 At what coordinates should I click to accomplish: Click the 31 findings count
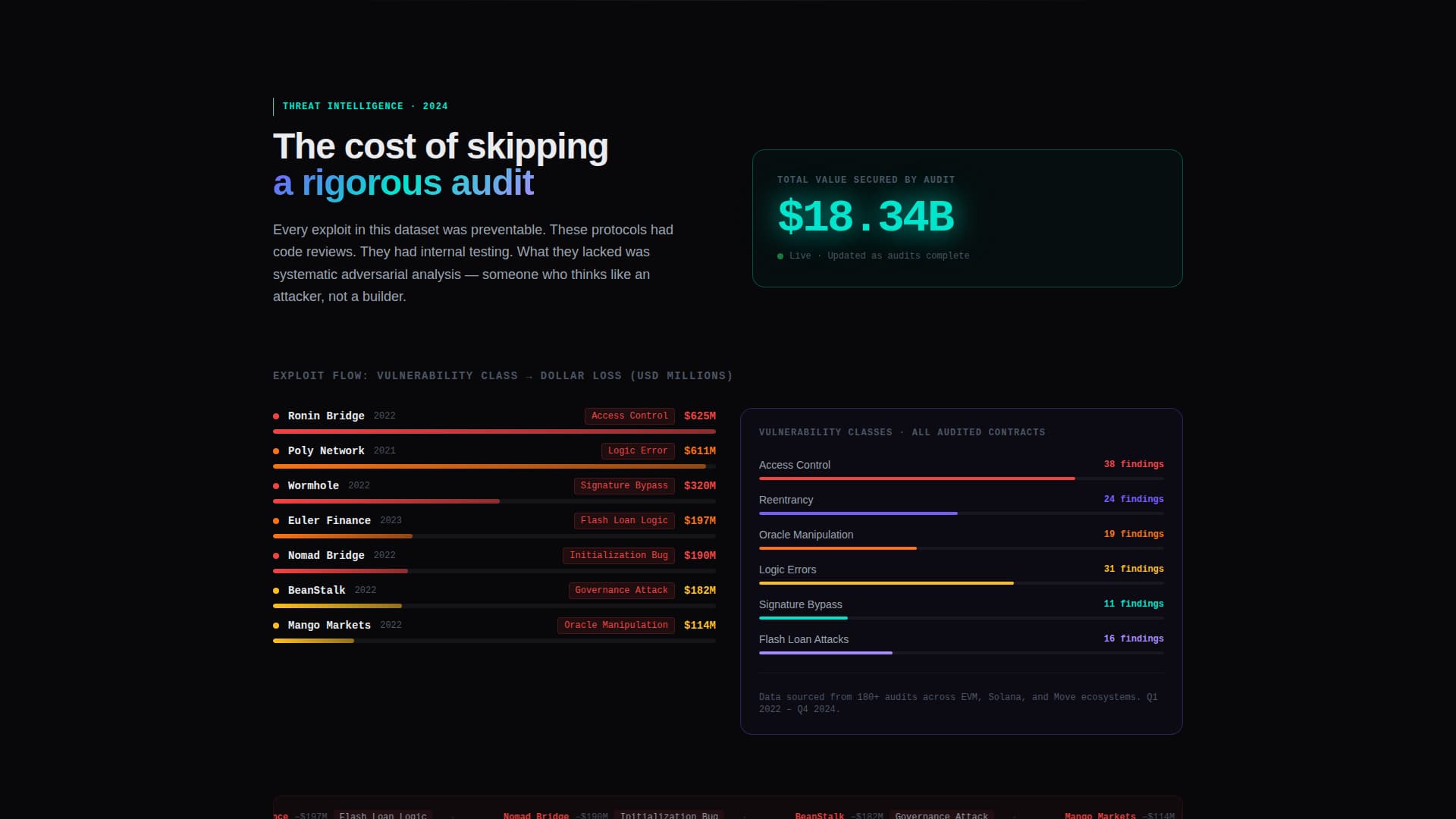click(x=1134, y=569)
